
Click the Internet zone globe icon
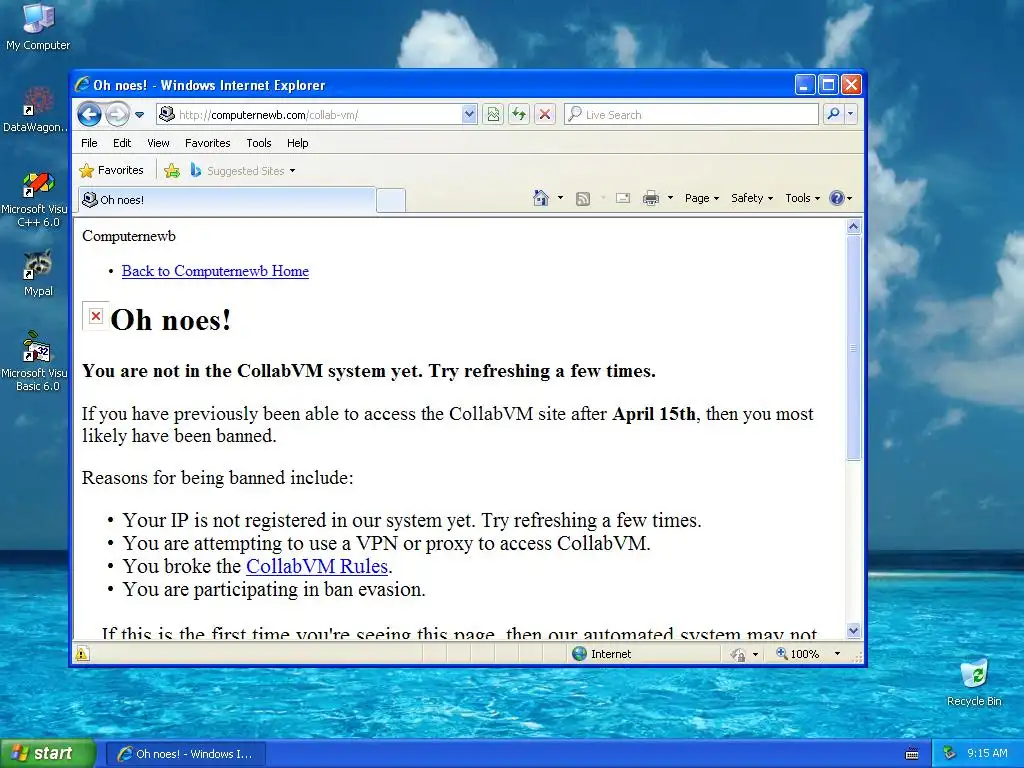[x=579, y=654]
